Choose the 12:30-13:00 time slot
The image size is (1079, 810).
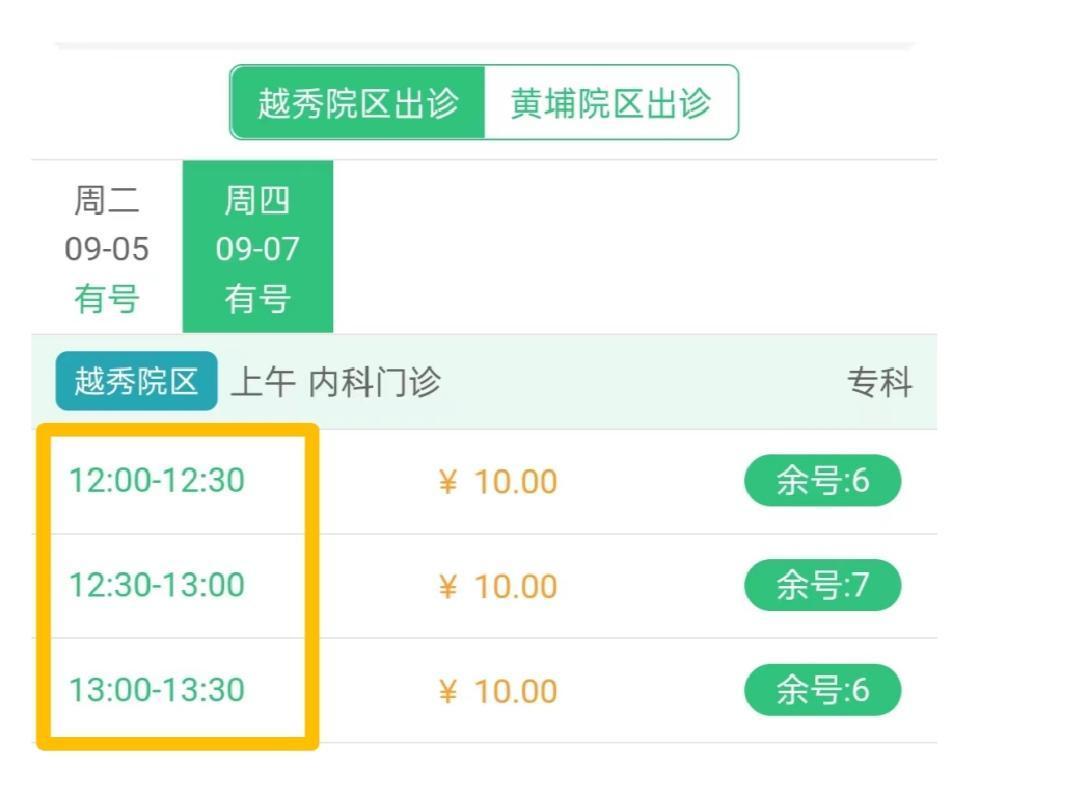pos(157,585)
